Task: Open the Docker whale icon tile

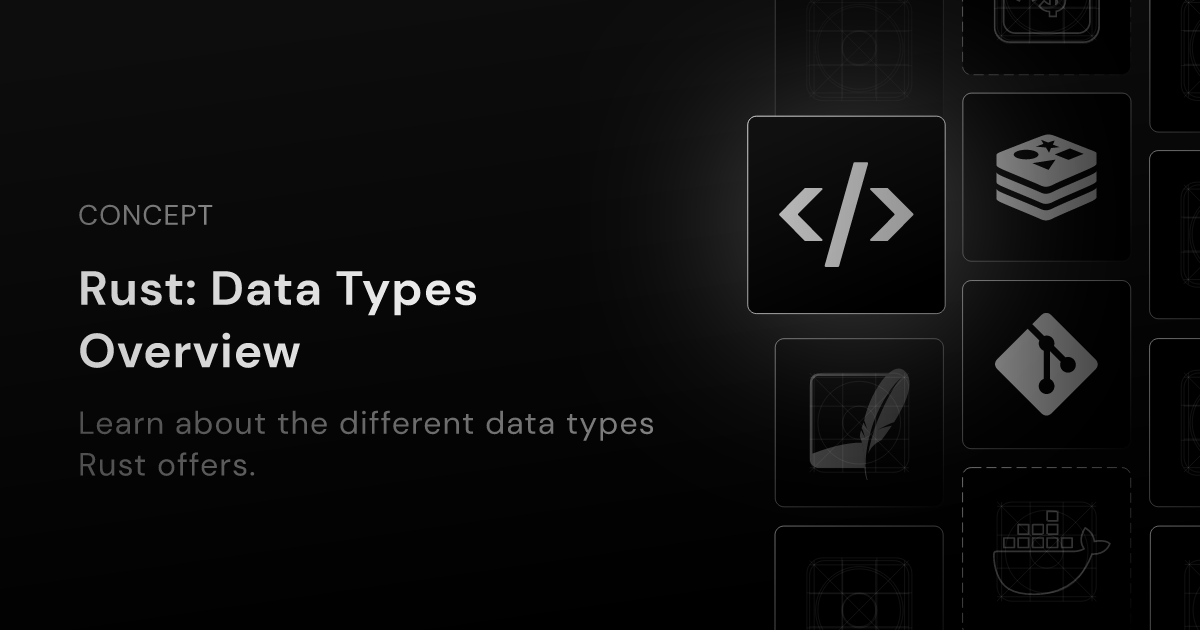Action: pyautogui.click(x=1046, y=548)
